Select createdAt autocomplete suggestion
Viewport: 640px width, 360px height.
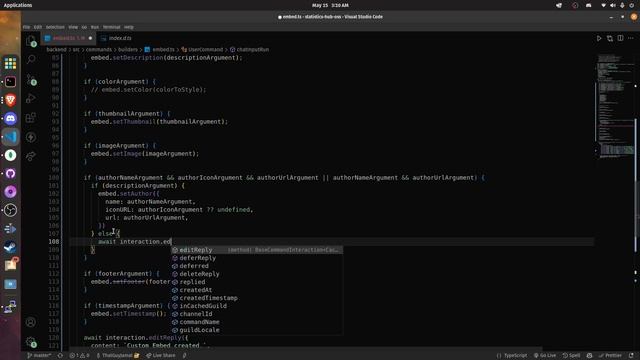[x=257, y=290]
